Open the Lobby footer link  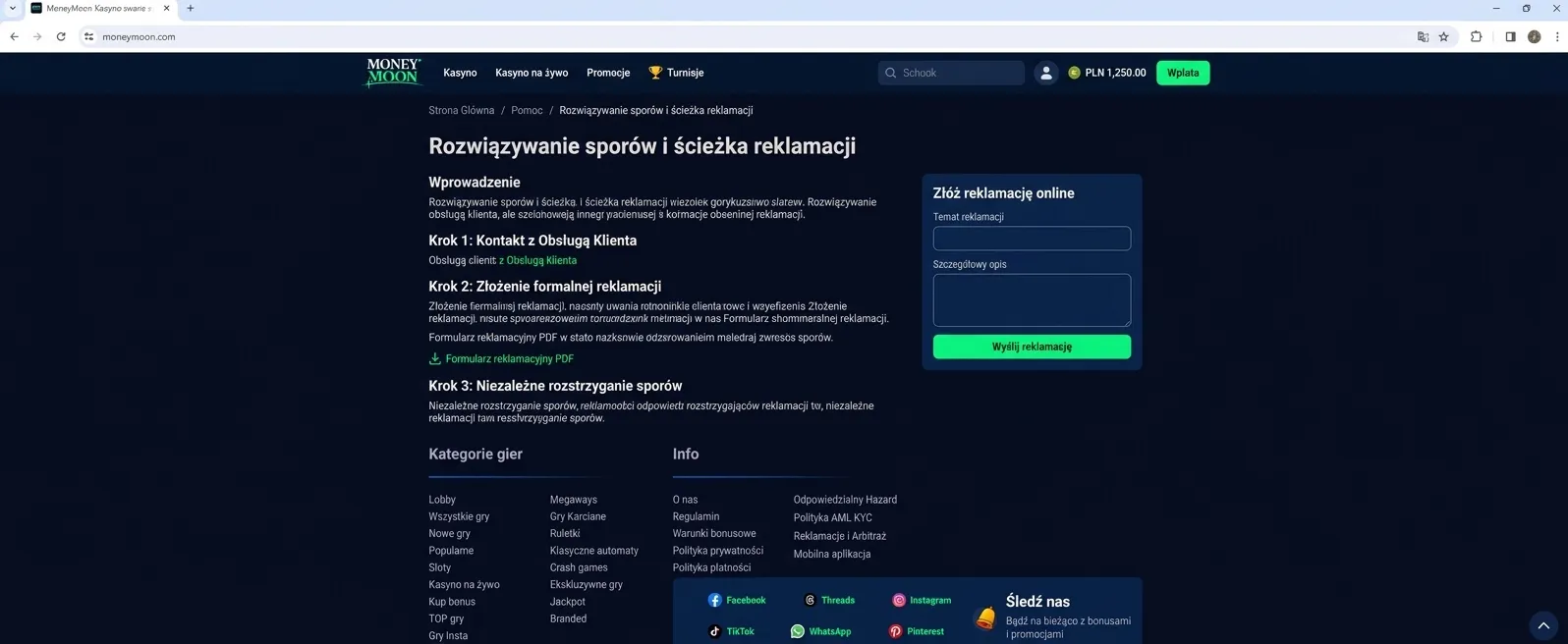tap(442, 500)
